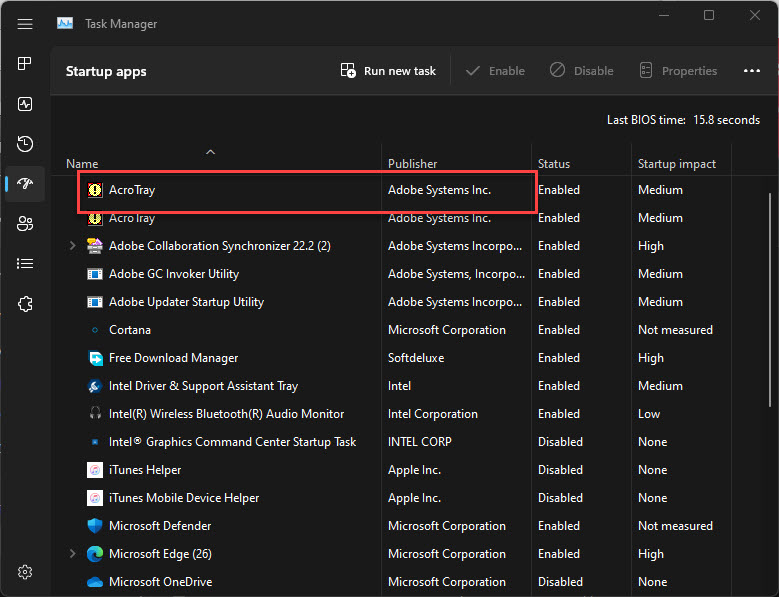Click Disabled status of iTunes Helper

click(560, 470)
